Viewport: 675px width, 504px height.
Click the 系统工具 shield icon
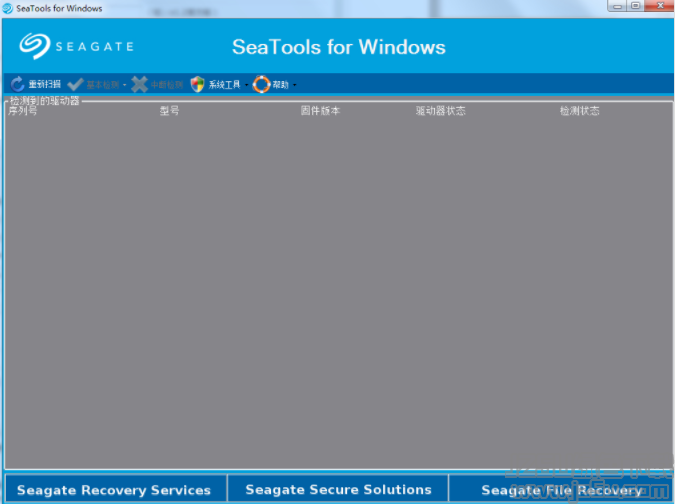click(x=197, y=84)
